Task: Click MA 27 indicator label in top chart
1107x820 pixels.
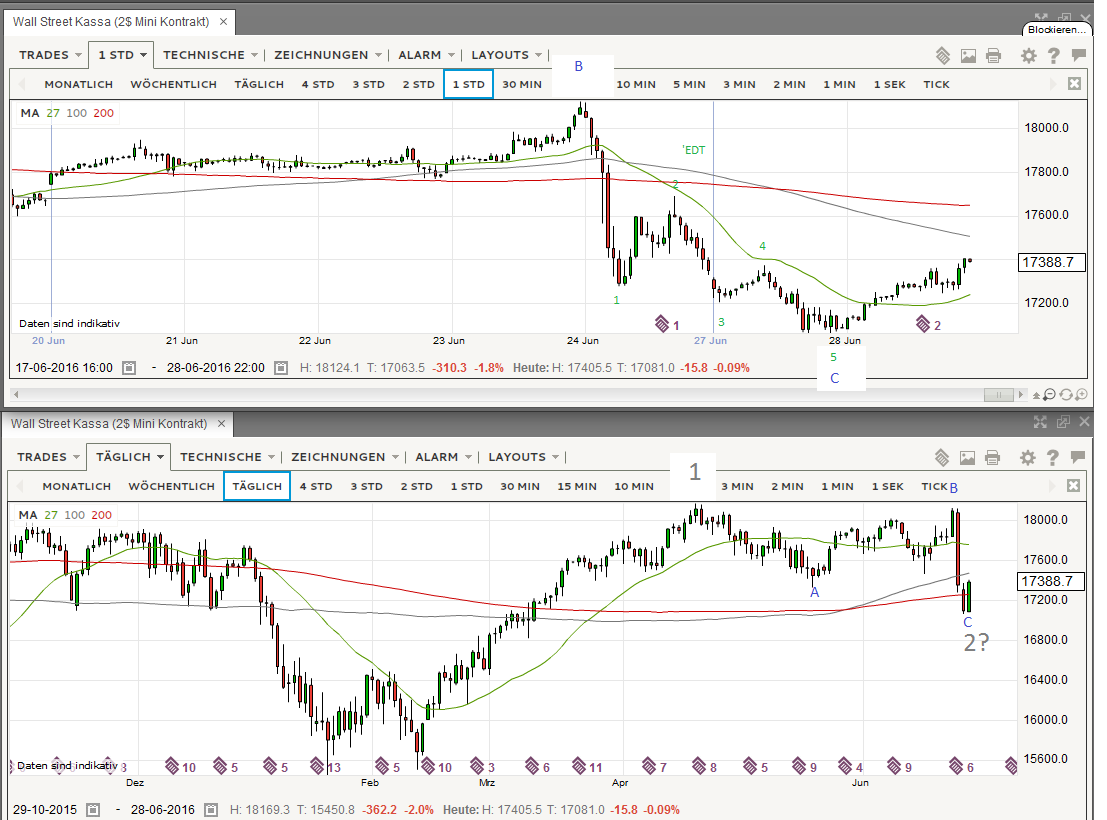Action: click(x=53, y=113)
